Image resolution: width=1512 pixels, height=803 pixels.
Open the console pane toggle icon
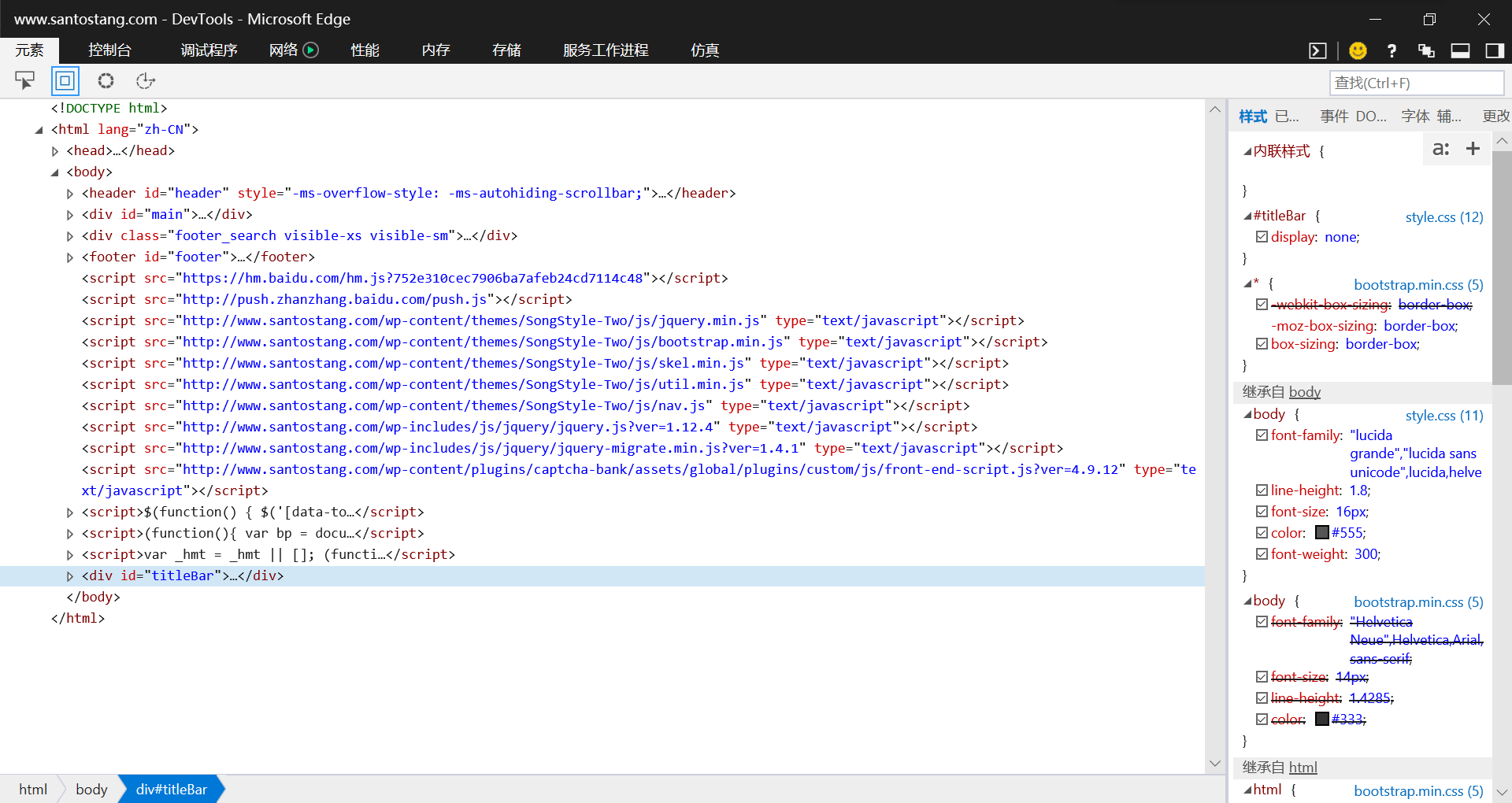(x=1317, y=50)
